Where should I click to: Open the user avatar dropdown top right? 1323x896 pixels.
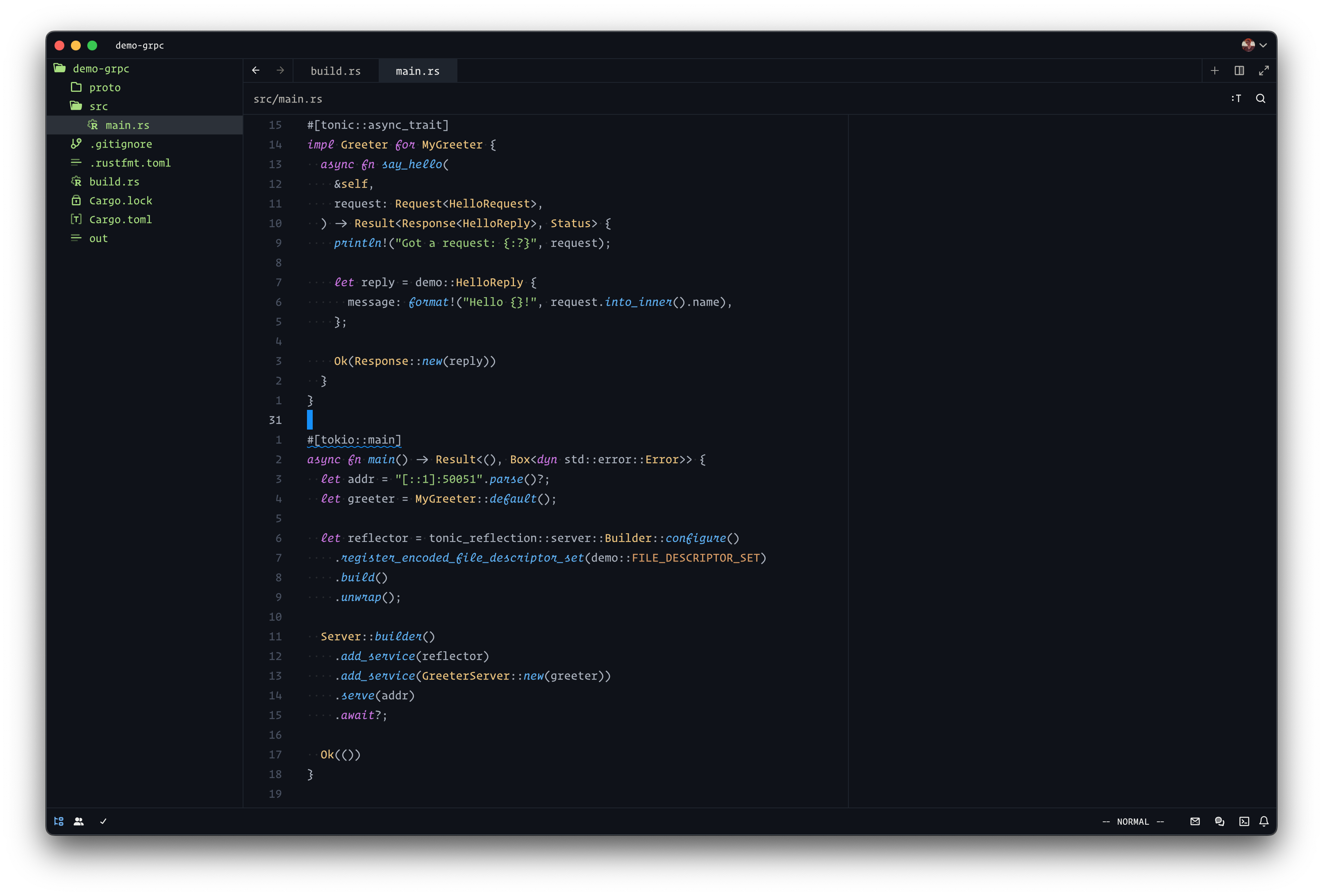1253,45
